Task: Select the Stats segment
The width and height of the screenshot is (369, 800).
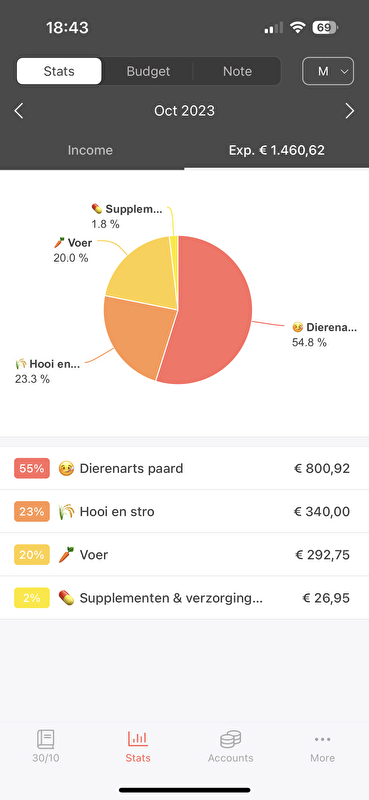Action: coord(59,71)
